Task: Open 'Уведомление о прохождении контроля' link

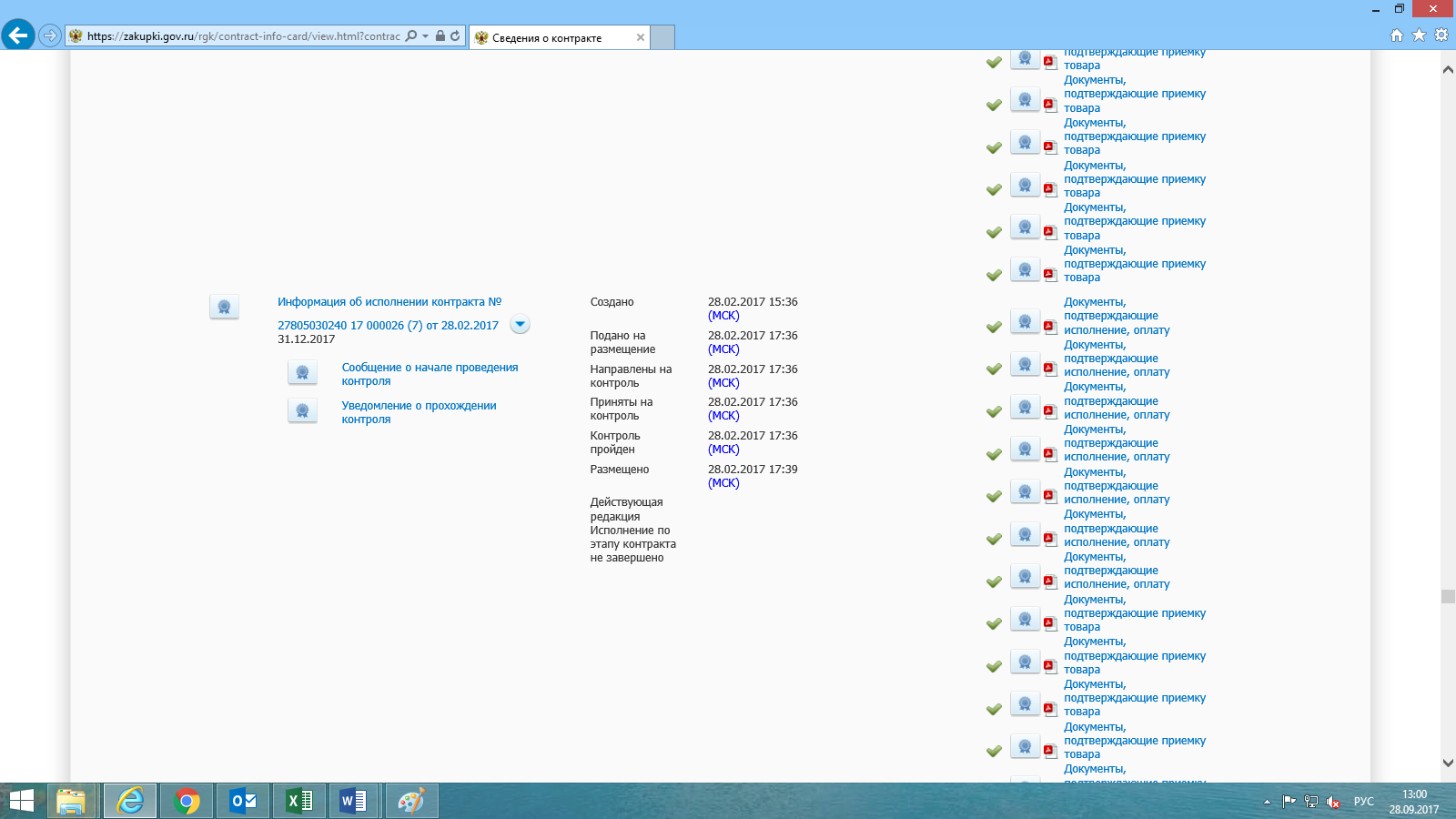Action: pos(419,412)
